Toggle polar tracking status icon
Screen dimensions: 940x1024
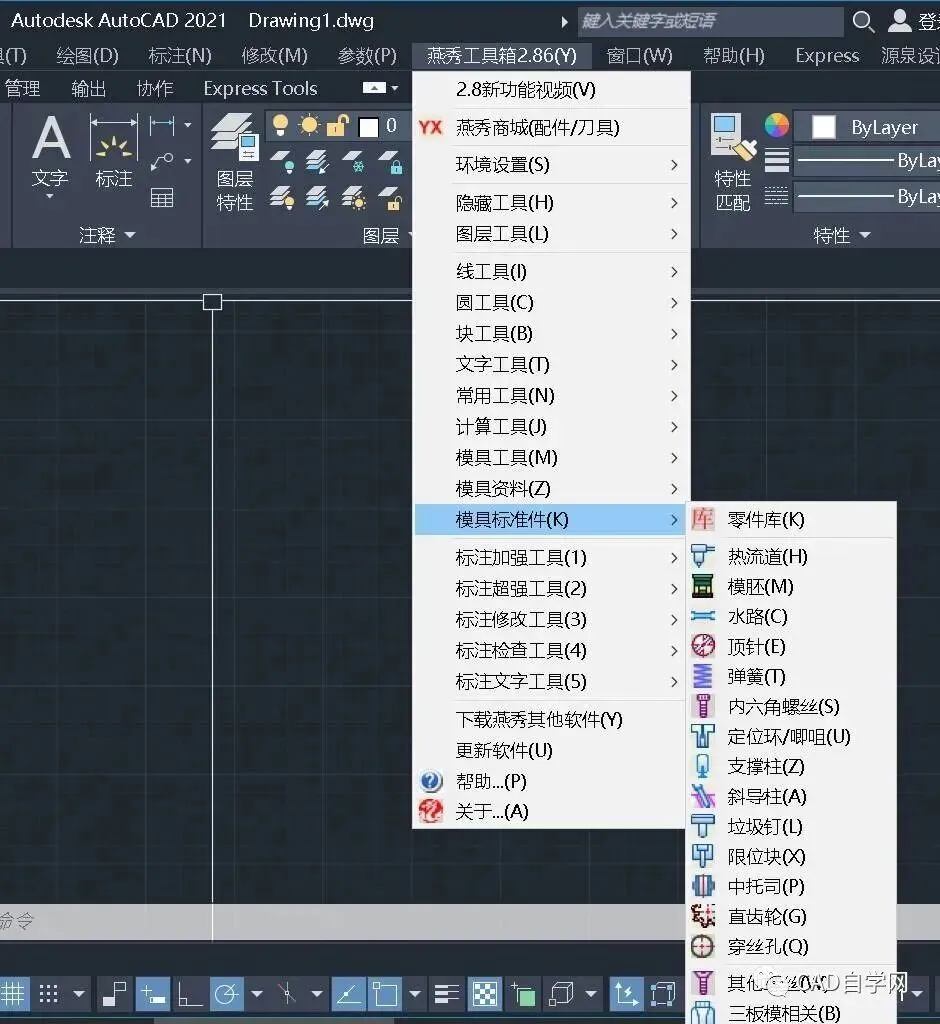pos(227,994)
